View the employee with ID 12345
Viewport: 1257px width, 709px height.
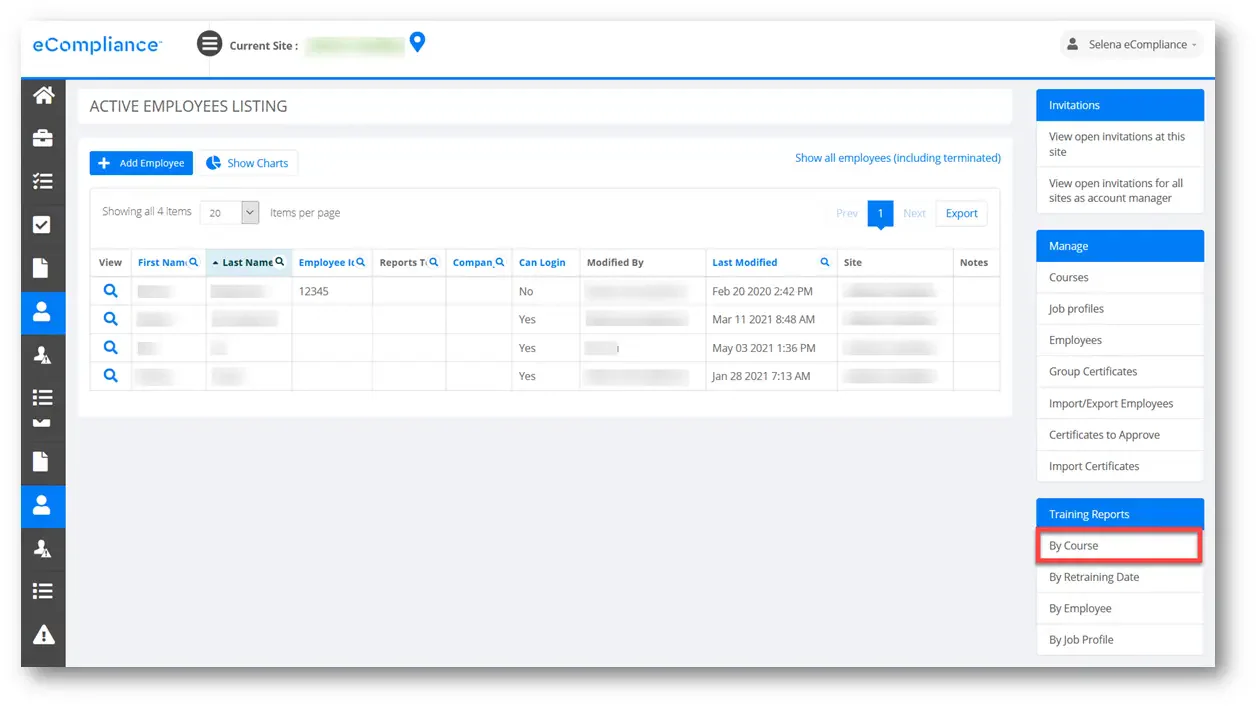111,291
